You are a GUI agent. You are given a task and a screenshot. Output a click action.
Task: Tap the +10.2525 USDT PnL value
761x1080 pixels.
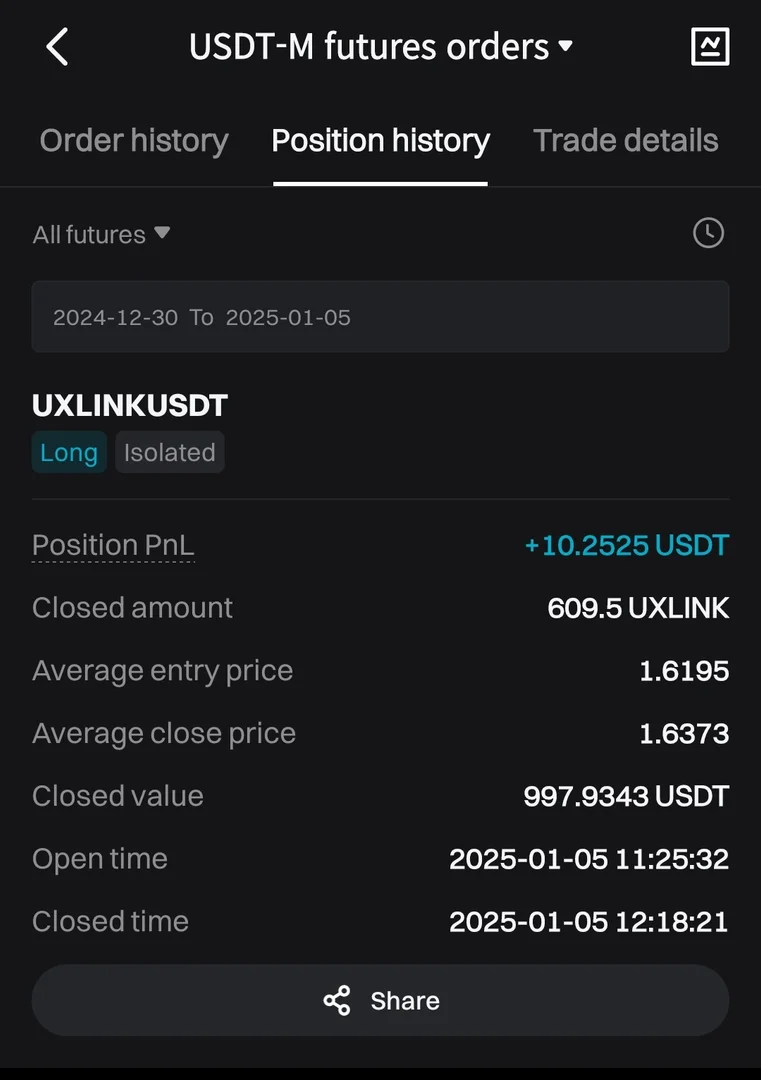(626, 545)
